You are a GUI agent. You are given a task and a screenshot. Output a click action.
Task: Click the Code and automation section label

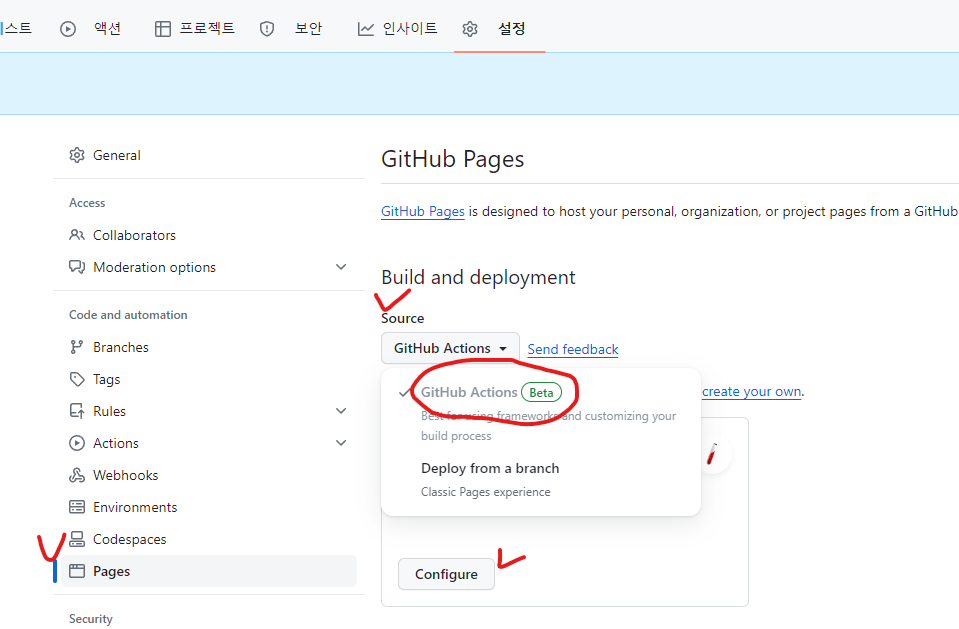point(128,315)
